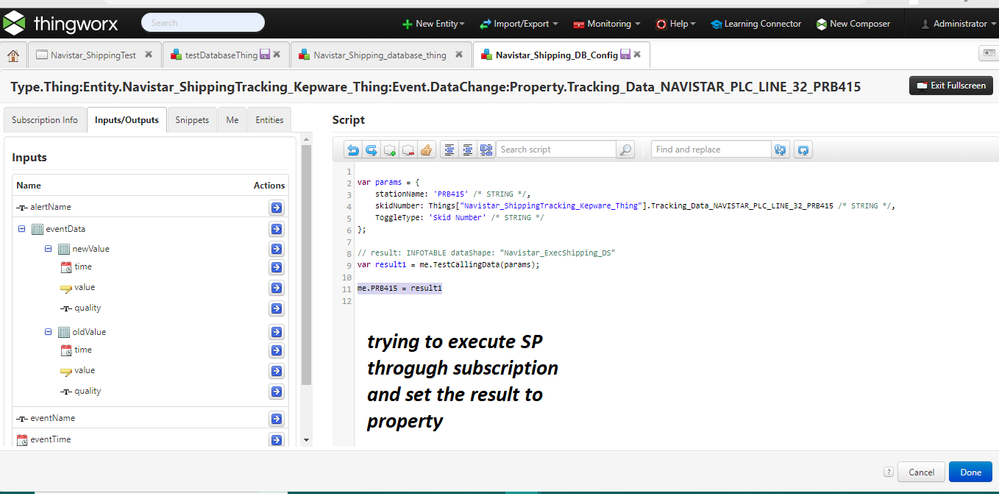
Task: Collapse the eventData tree node
Action: (x=22, y=228)
